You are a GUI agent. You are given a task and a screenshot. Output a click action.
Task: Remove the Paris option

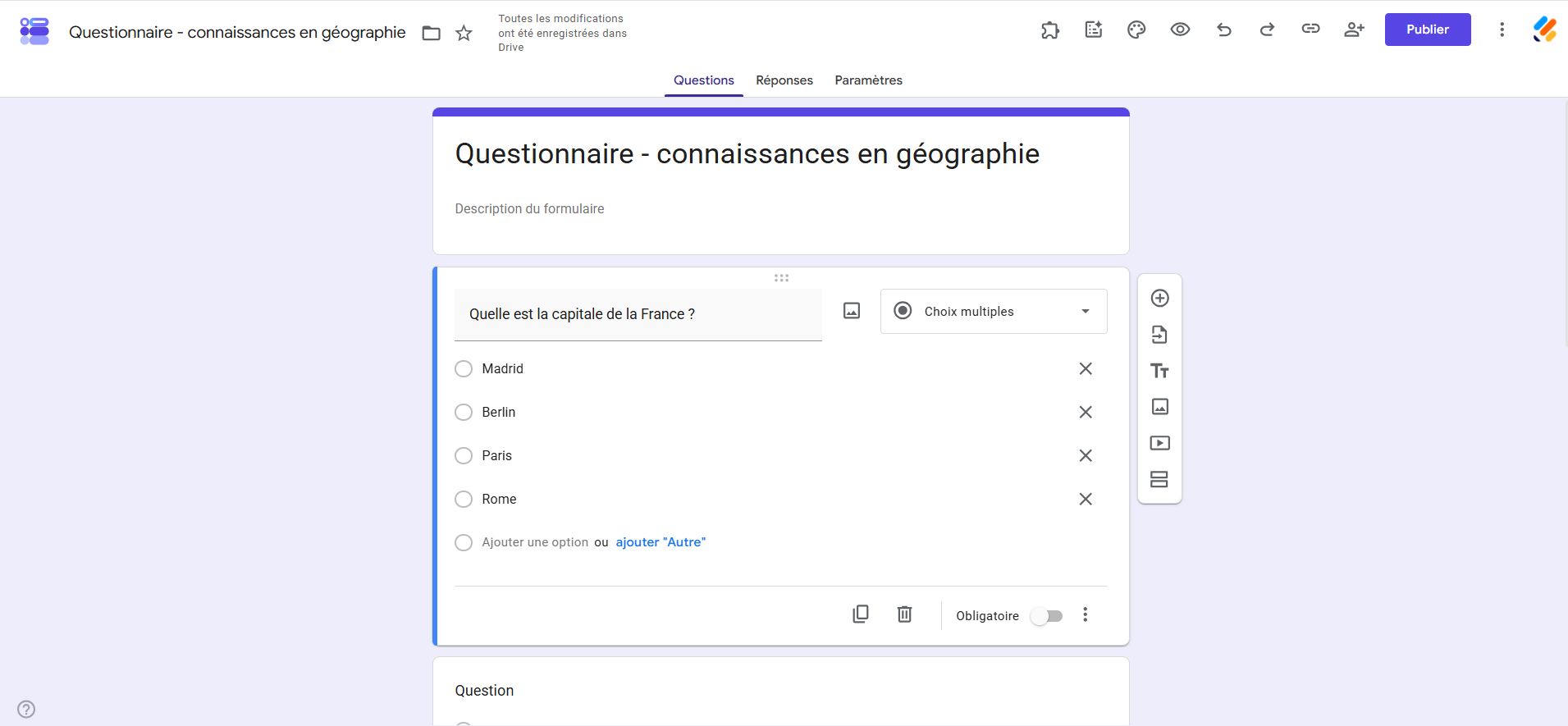tap(1086, 456)
